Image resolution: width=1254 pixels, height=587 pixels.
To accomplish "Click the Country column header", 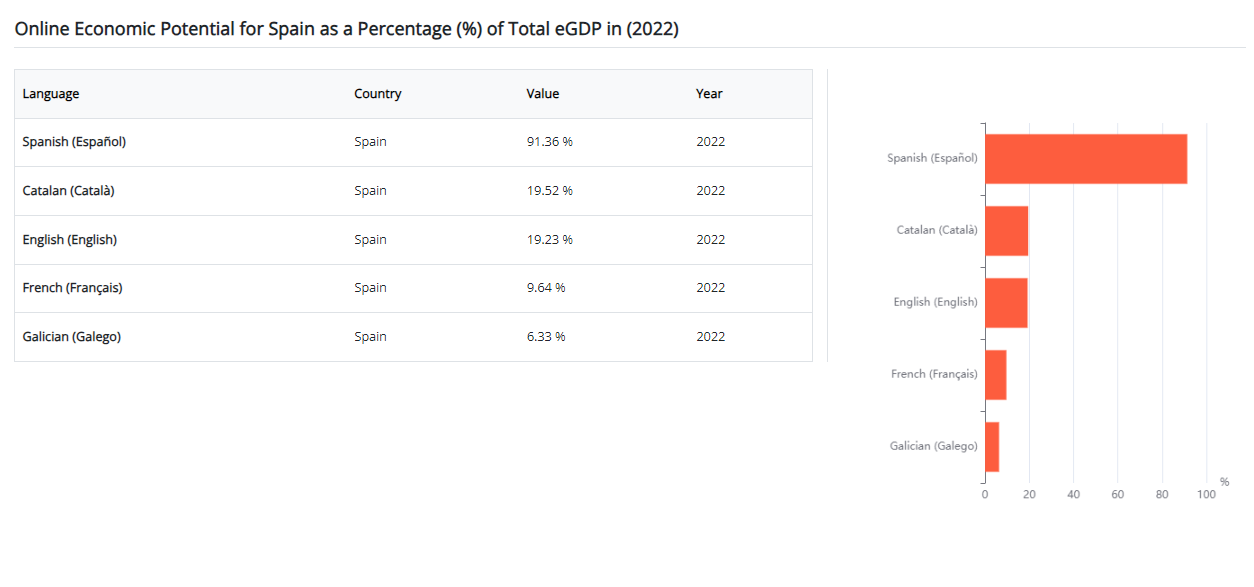I will click(377, 94).
